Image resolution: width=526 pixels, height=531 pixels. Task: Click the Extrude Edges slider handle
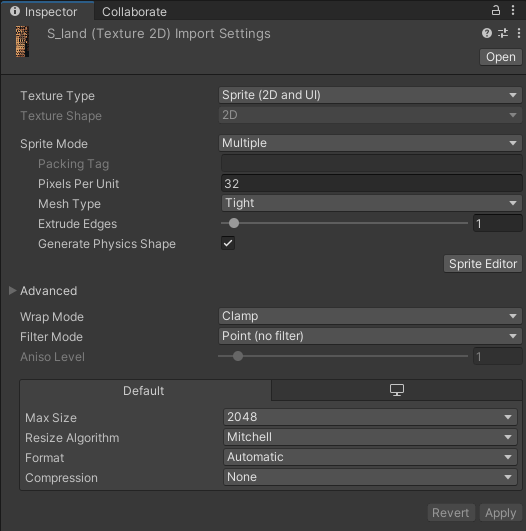(234, 223)
